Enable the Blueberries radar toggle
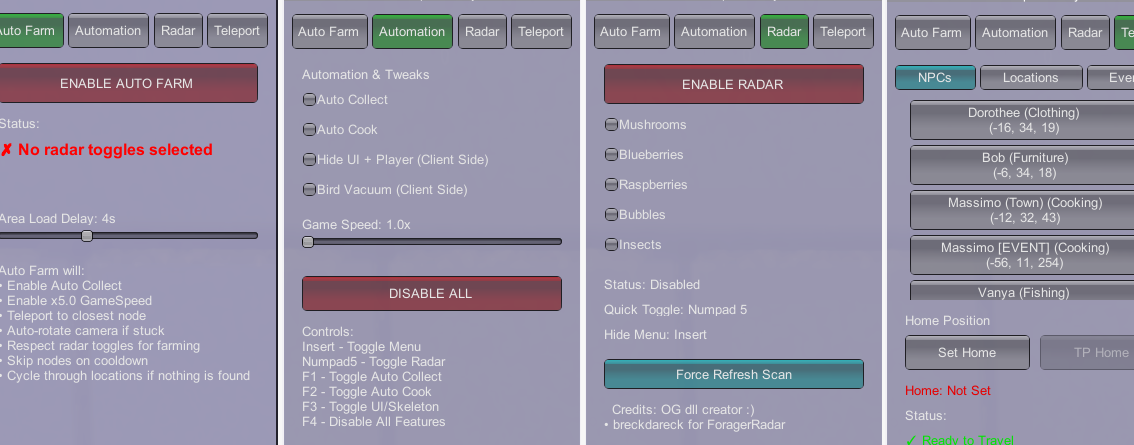The image size is (1134, 445). tap(611, 155)
